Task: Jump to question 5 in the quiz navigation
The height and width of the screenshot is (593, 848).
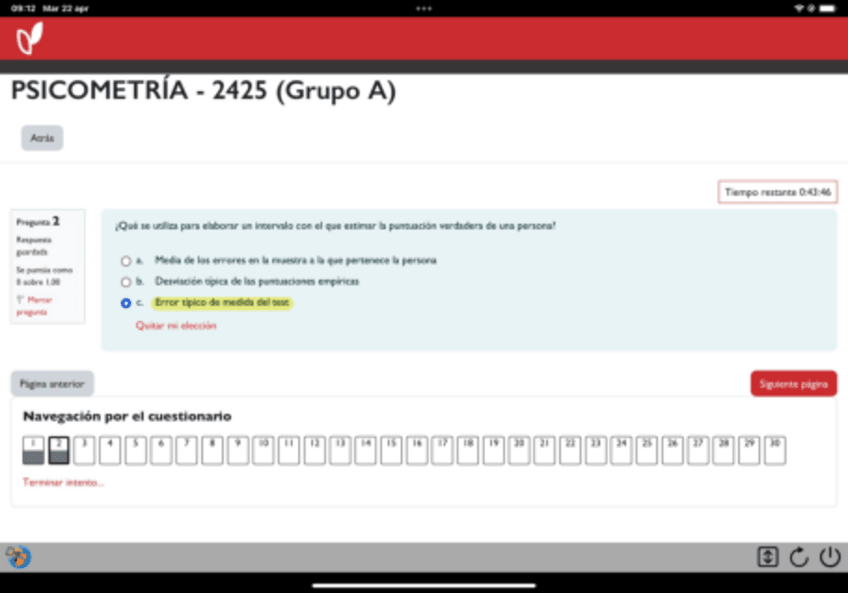Action: (135, 450)
